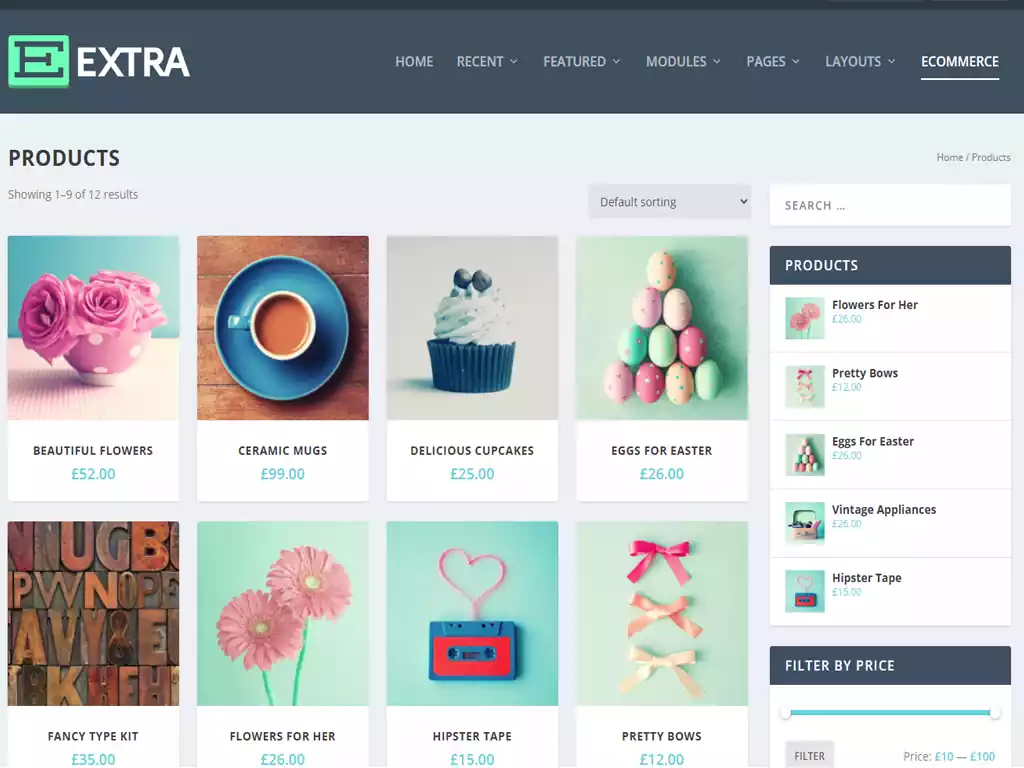The image size is (1024, 768).
Task: Open the Vintage Appliances sidebar thumbnail
Action: (x=805, y=522)
